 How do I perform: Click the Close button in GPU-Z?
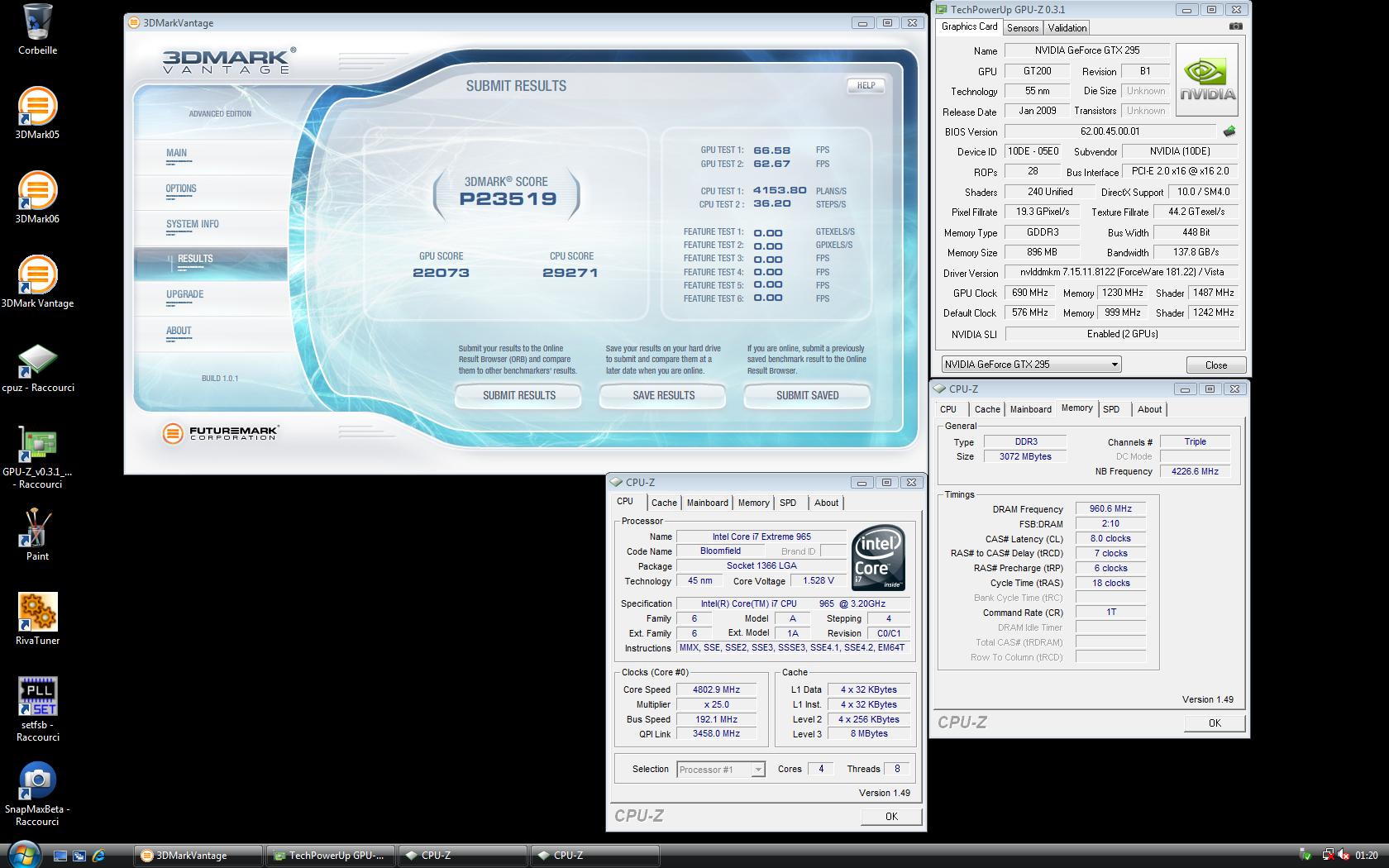click(x=1215, y=365)
